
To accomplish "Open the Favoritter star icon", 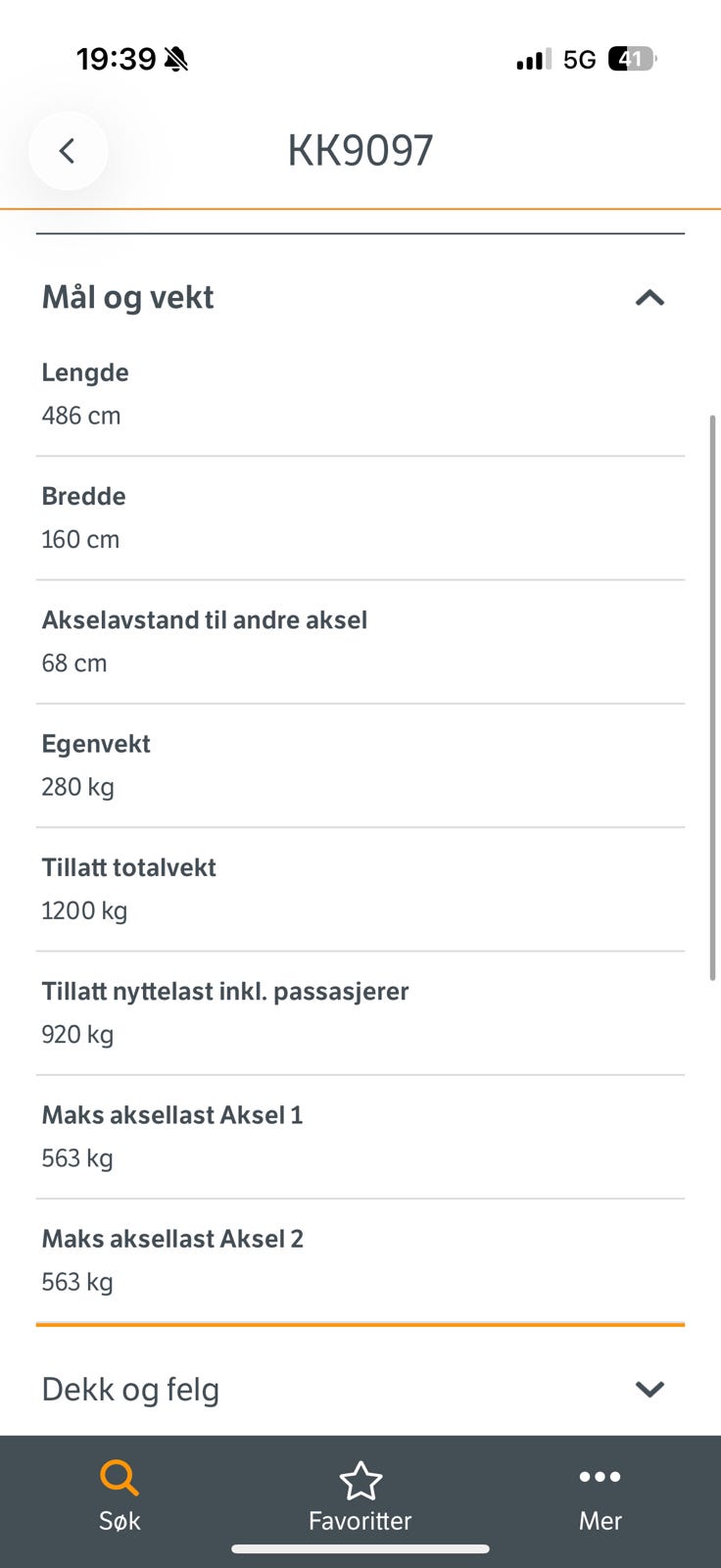I will tap(360, 1481).
